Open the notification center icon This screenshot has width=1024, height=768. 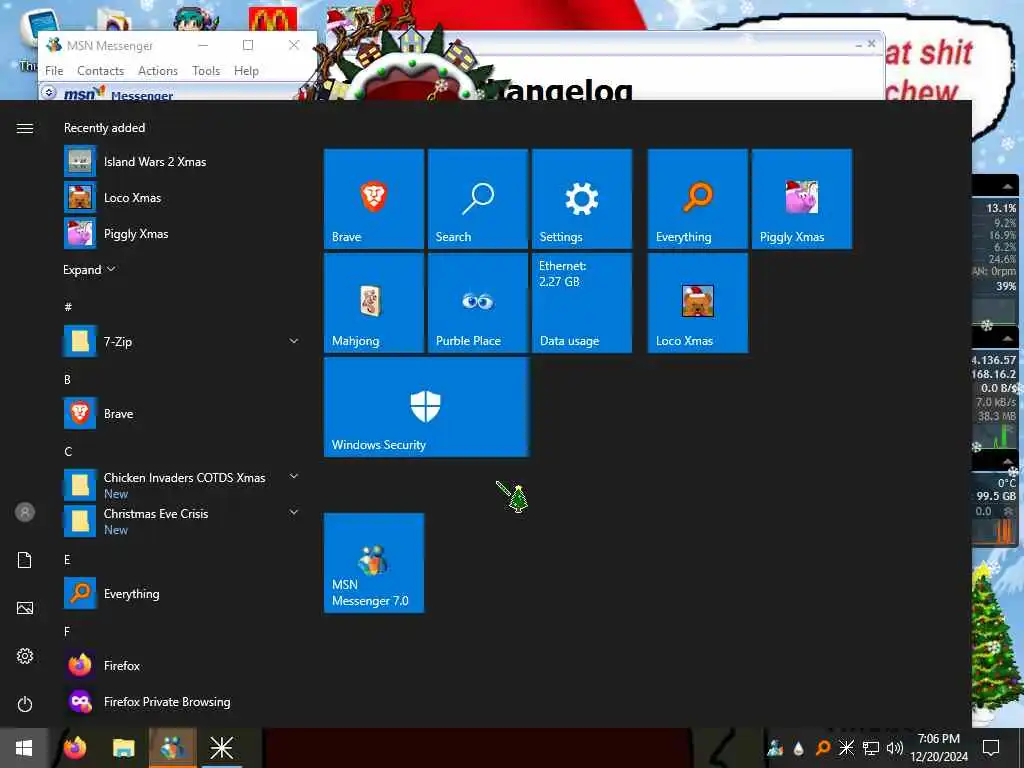[991, 748]
